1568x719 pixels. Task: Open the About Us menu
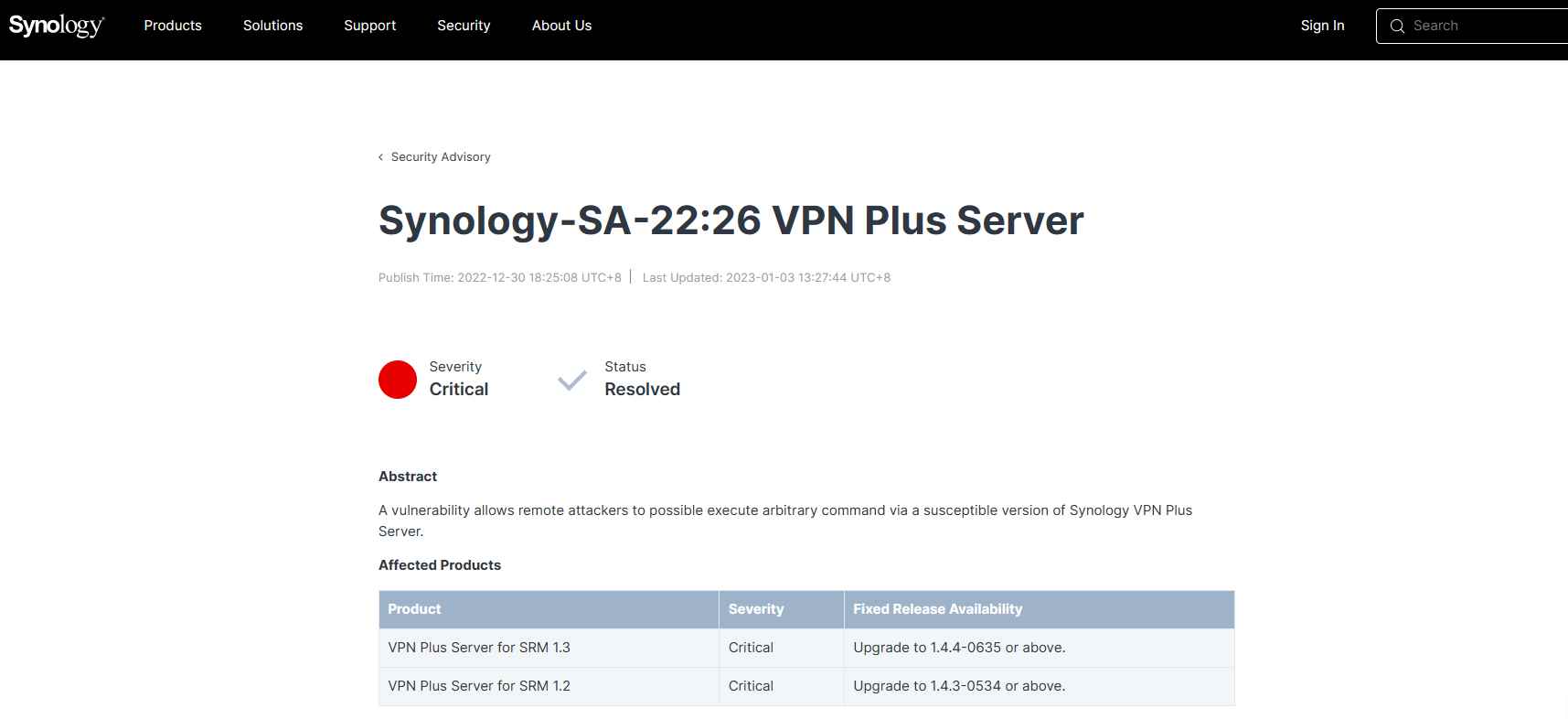click(561, 26)
